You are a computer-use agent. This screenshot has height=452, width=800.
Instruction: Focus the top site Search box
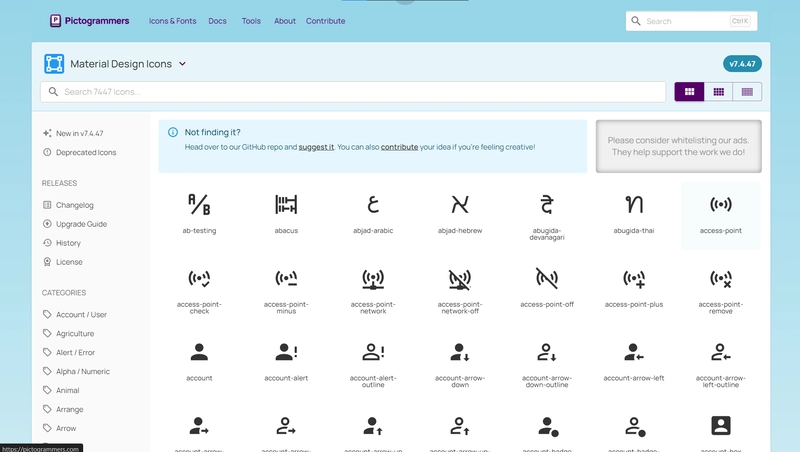(691, 21)
